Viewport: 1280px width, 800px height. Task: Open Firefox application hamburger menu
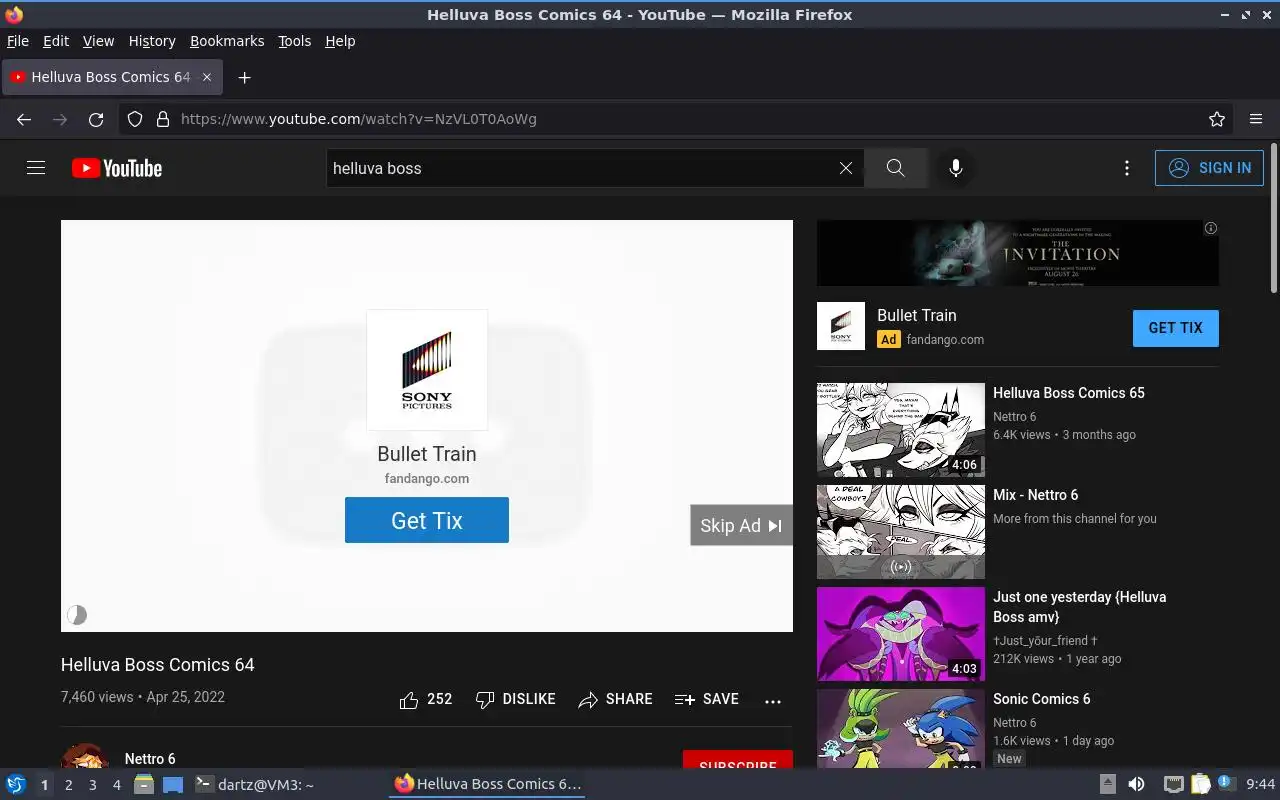(1256, 119)
